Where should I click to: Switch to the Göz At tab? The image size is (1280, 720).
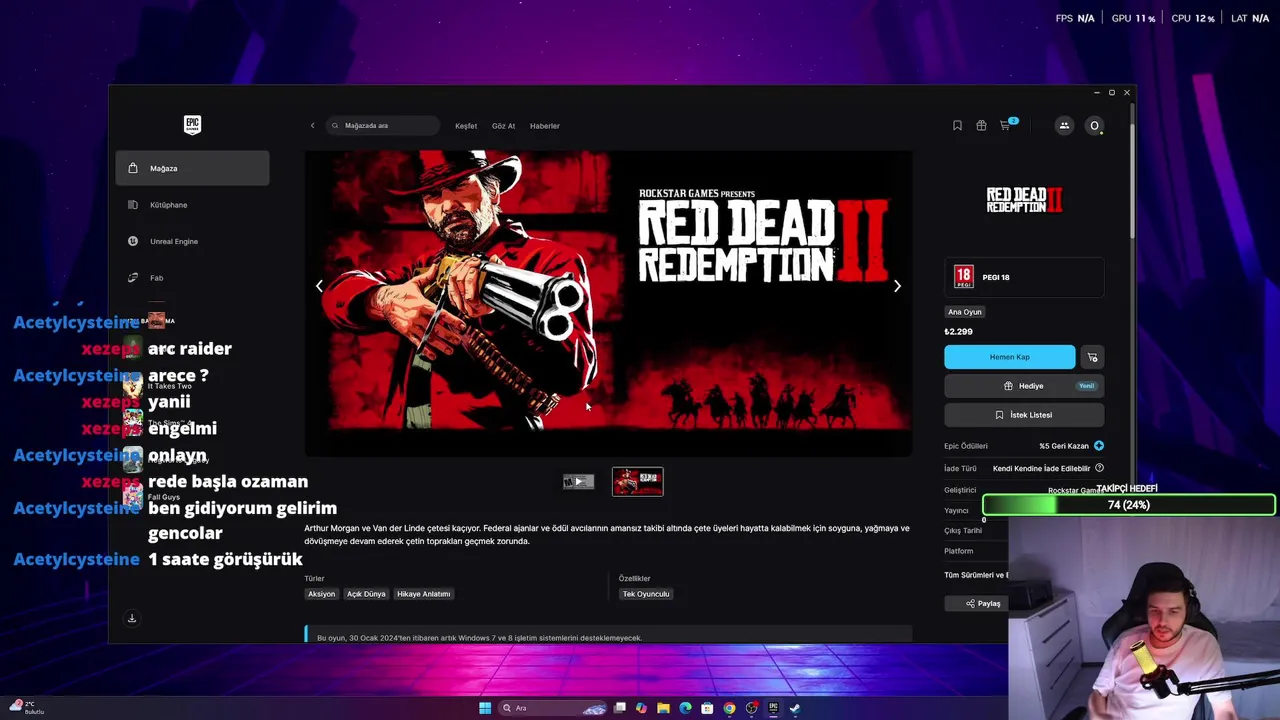503,126
